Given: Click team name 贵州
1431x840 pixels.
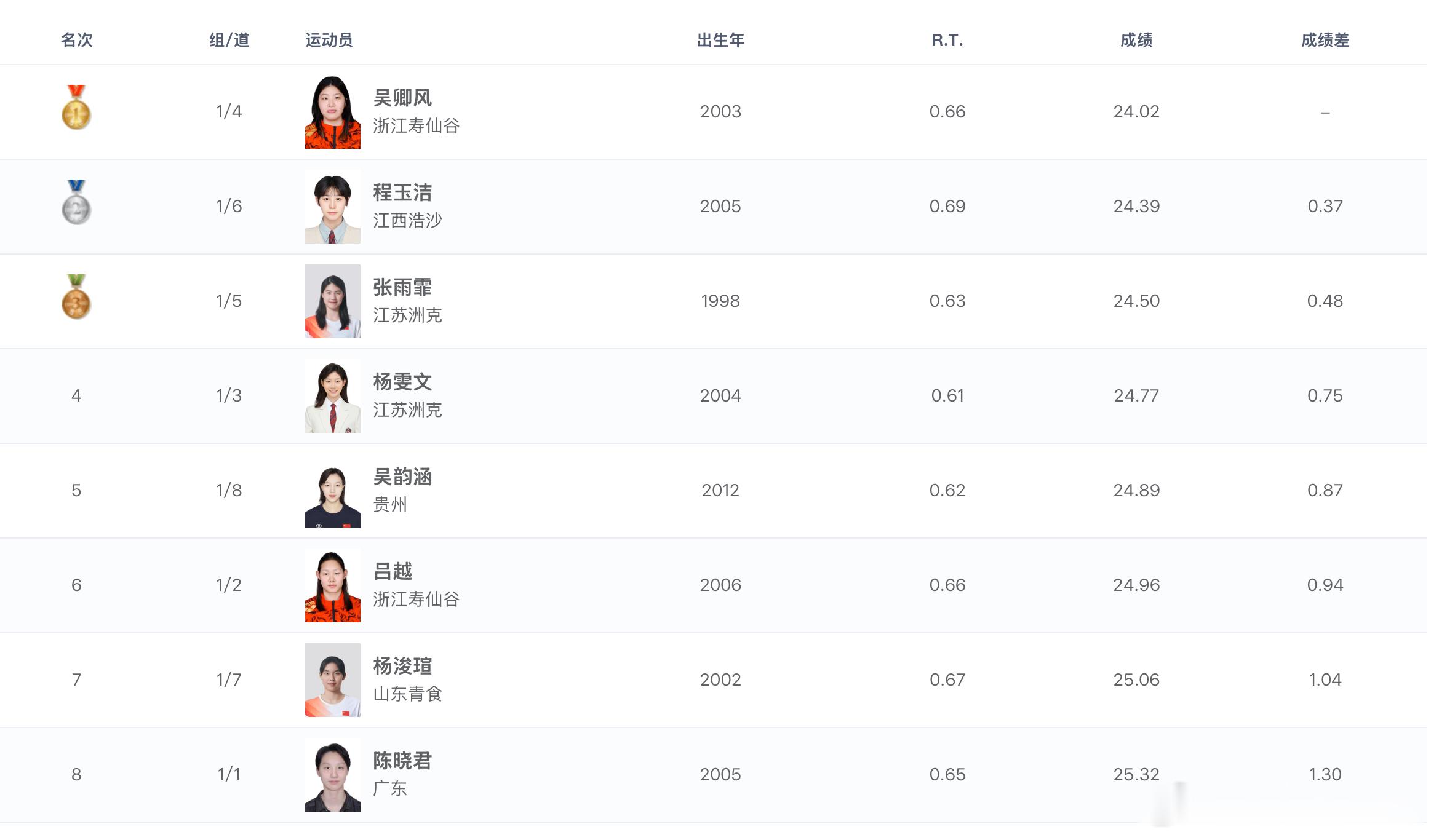Looking at the screenshot, I should (390, 505).
